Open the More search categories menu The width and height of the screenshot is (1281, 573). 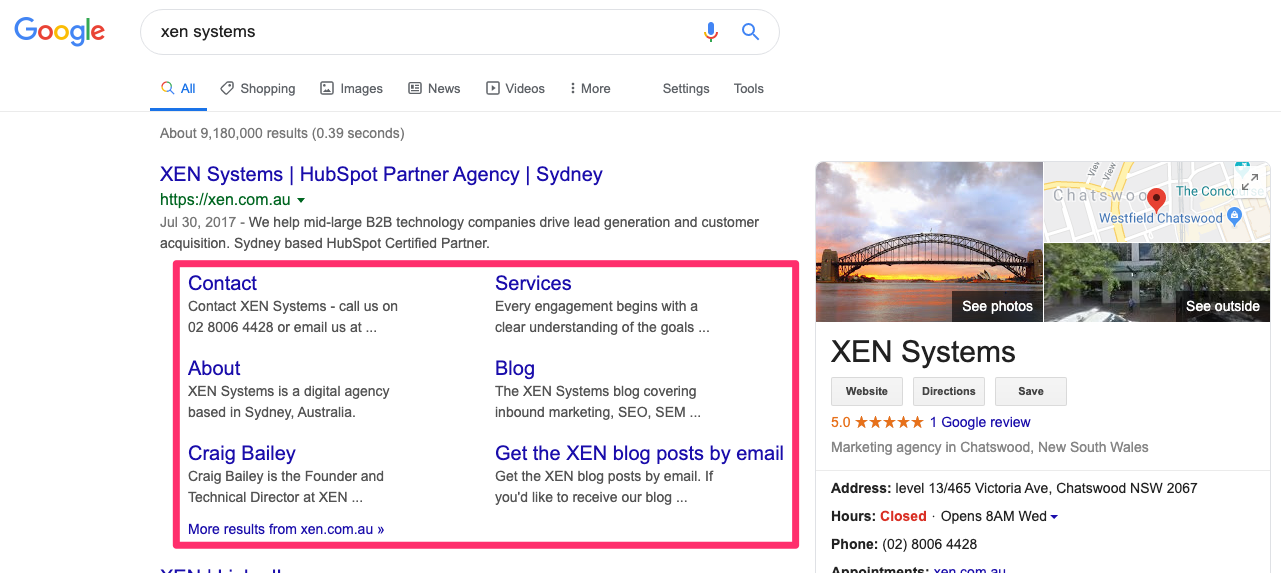point(590,88)
